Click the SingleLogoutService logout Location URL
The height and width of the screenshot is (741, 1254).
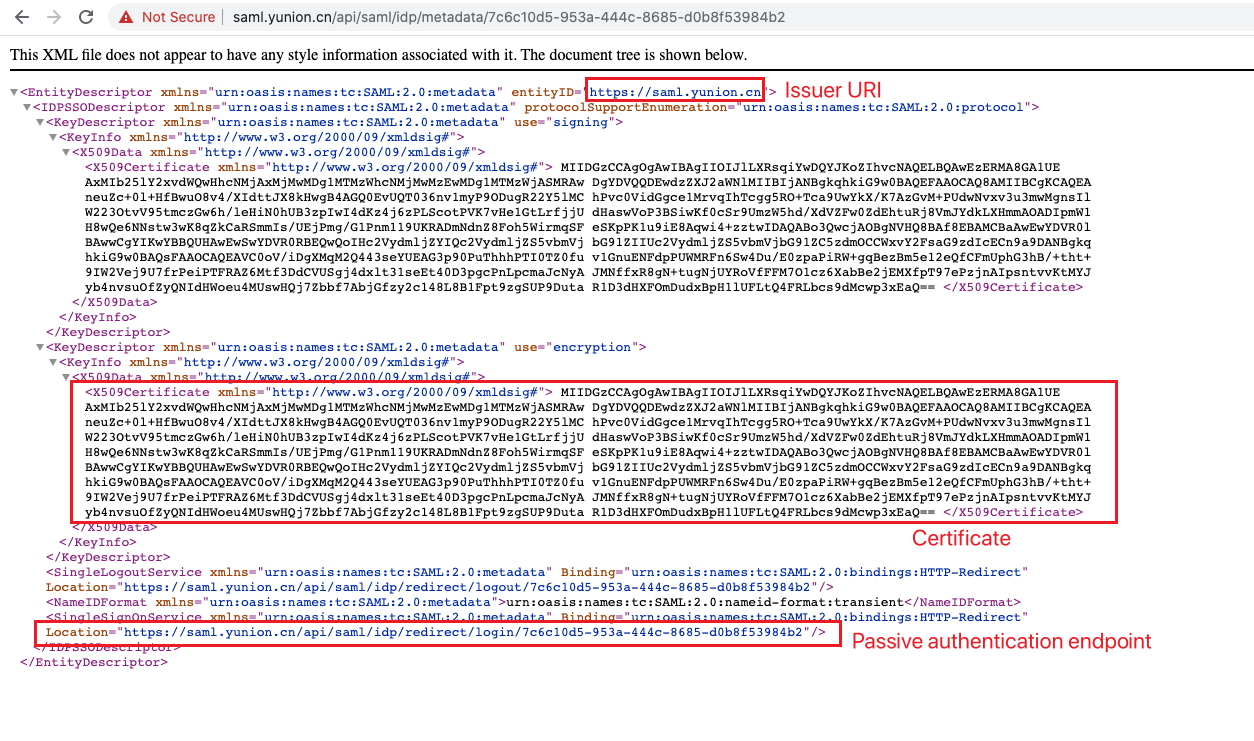point(469,587)
